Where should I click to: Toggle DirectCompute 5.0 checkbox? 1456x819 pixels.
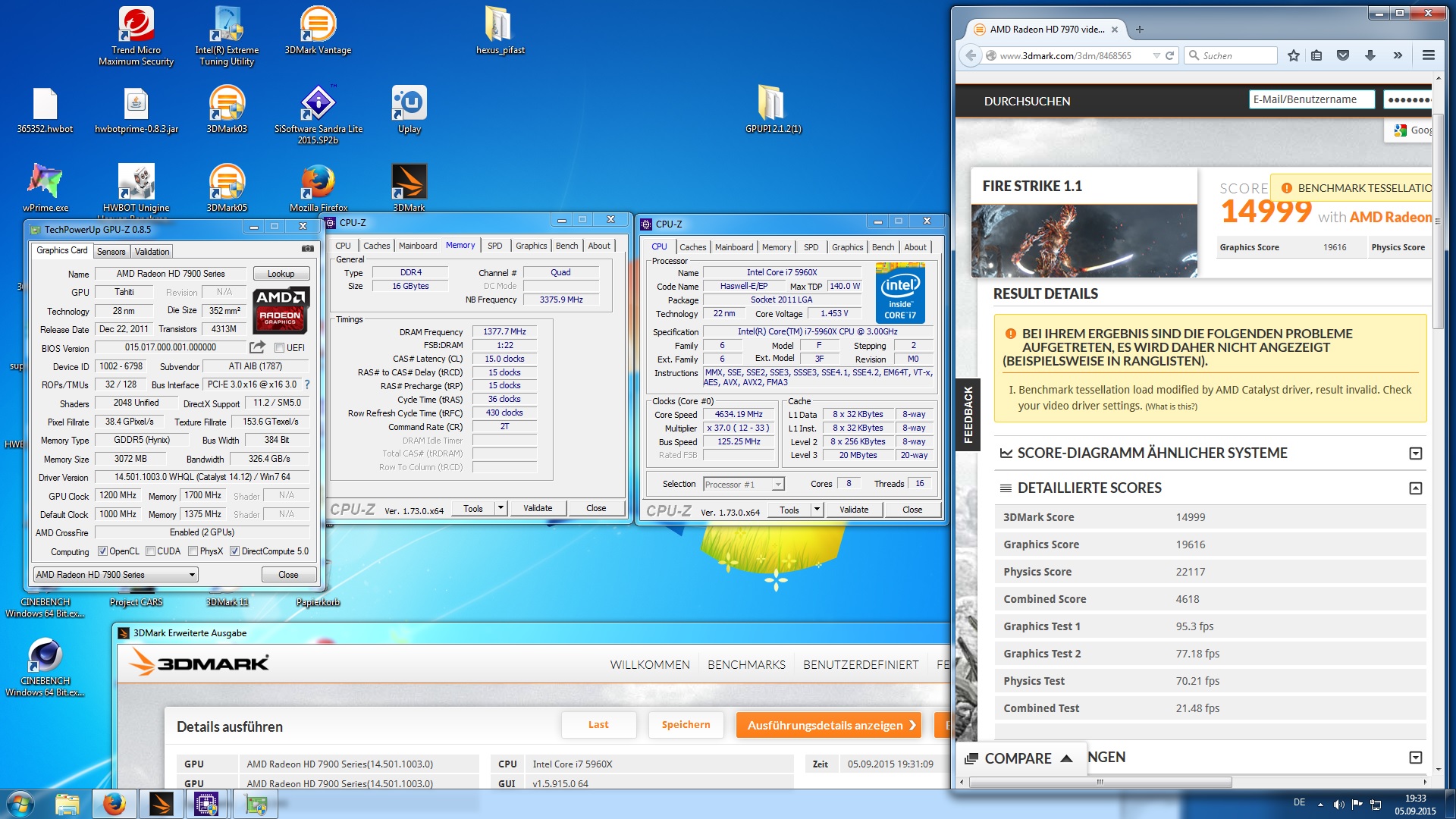pyautogui.click(x=234, y=551)
